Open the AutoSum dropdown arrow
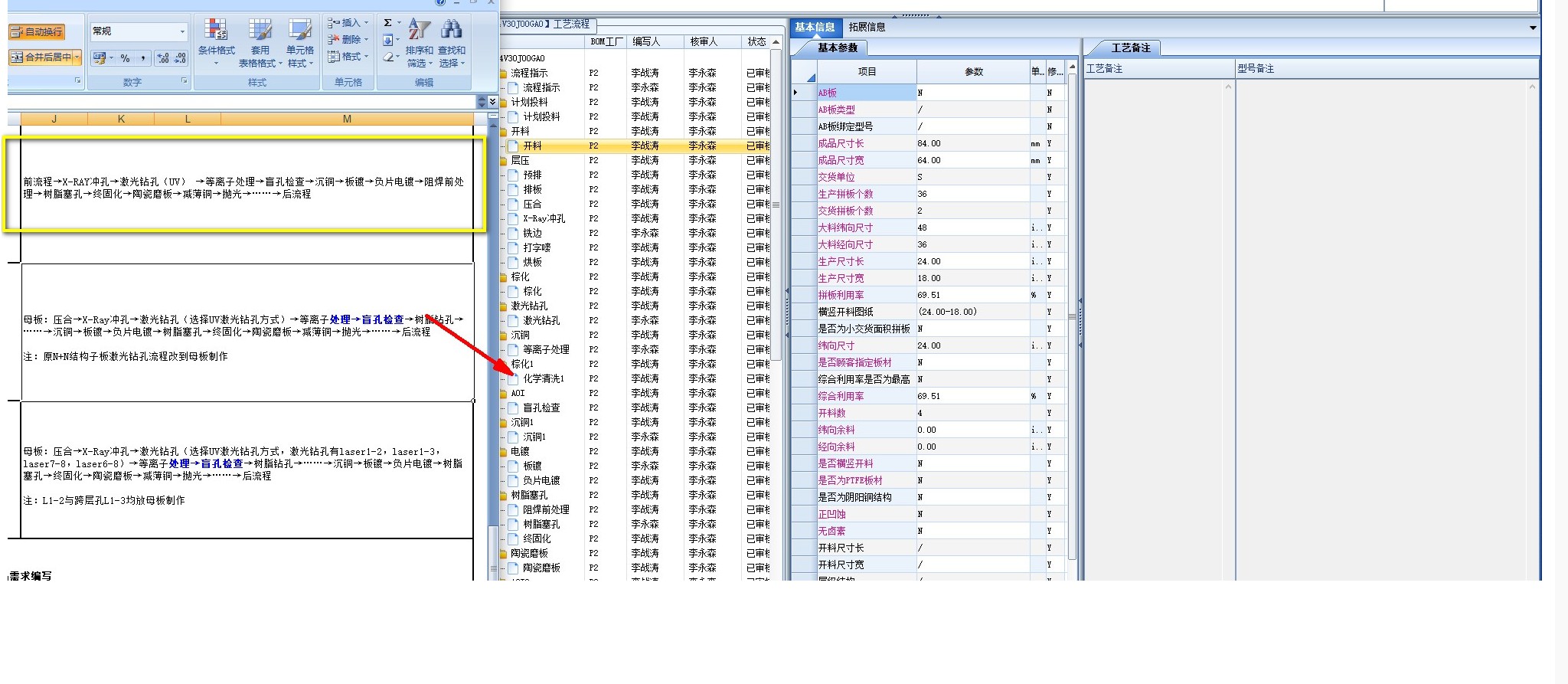Viewport: 1568px width, 684px height. (399, 22)
